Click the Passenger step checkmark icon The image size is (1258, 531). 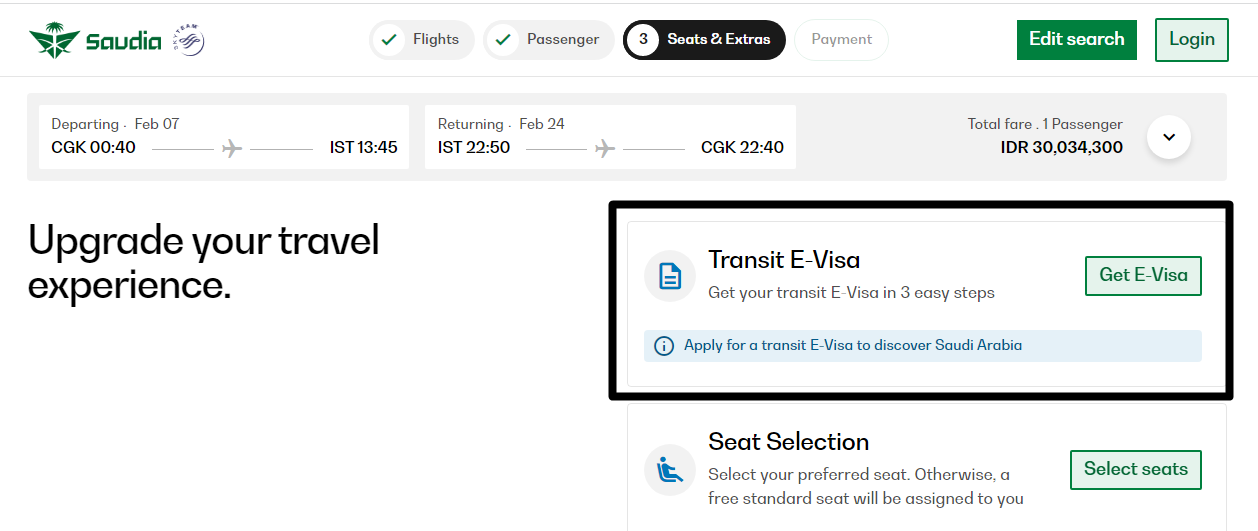[x=503, y=40]
